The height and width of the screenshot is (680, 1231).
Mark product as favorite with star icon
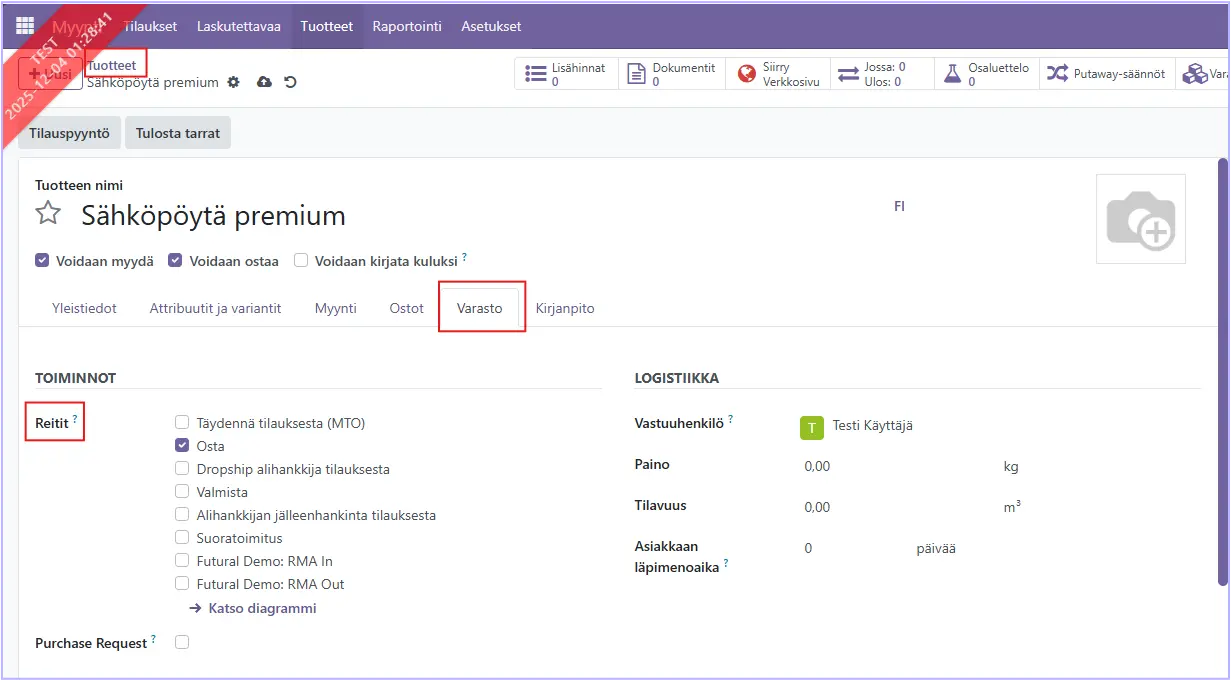(48, 214)
